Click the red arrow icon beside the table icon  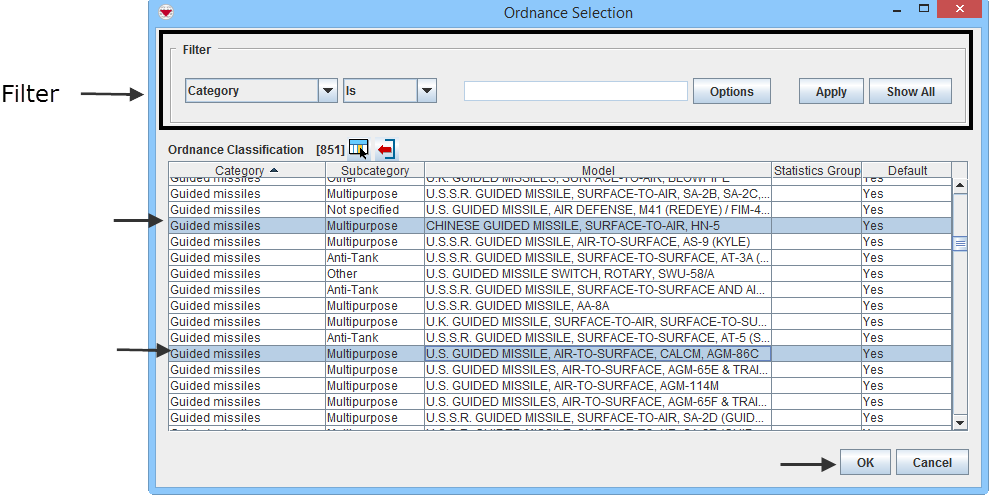click(386, 149)
